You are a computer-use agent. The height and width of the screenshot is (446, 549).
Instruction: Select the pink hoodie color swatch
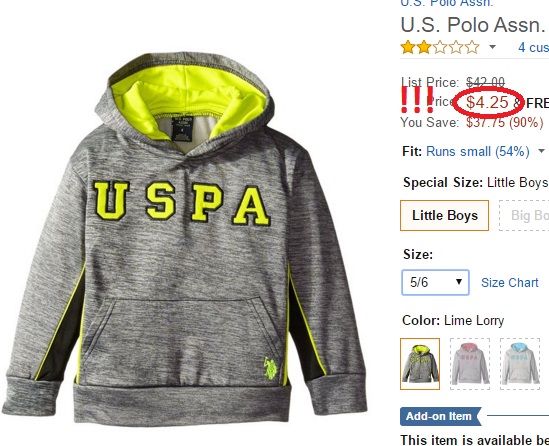point(470,364)
